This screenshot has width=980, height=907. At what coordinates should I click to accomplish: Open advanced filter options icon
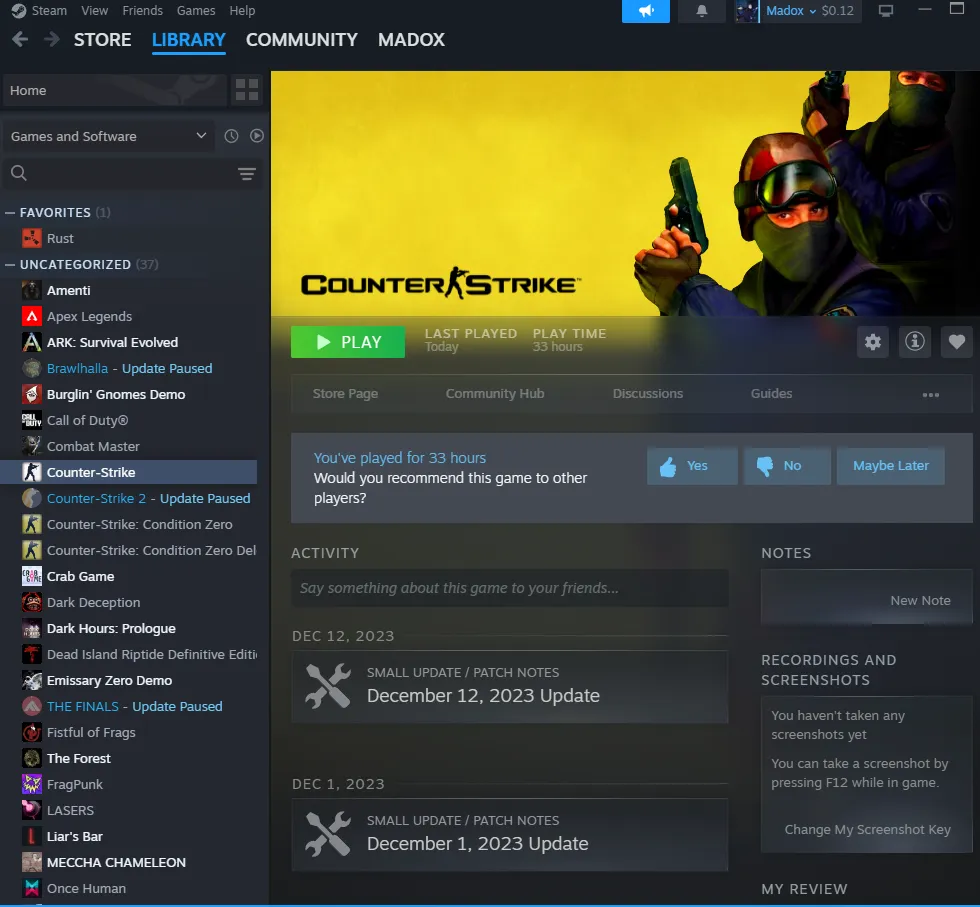[247, 174]
